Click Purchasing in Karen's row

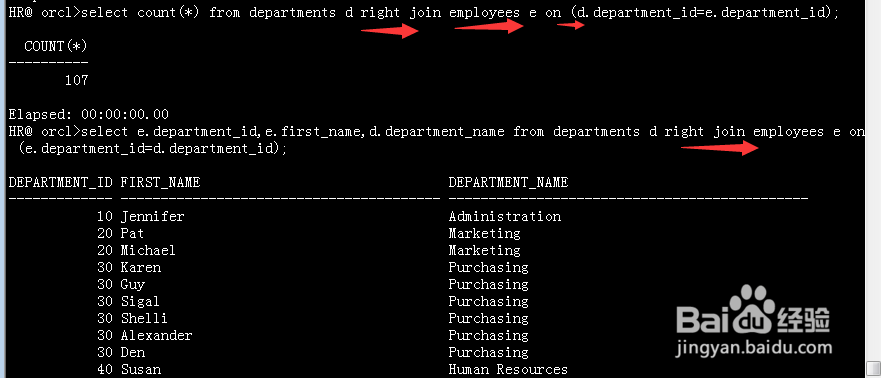click(x=488, y=267)
